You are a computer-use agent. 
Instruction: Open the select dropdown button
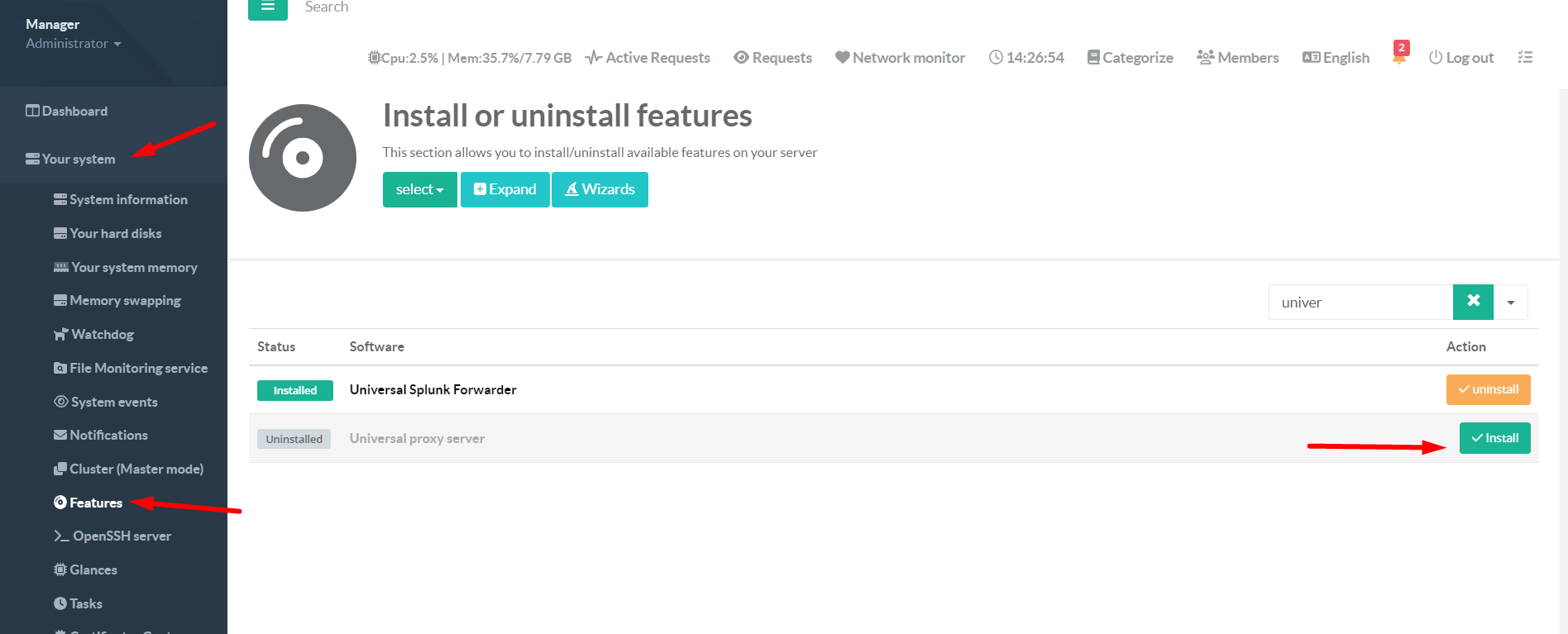click(x=419, y=189)
